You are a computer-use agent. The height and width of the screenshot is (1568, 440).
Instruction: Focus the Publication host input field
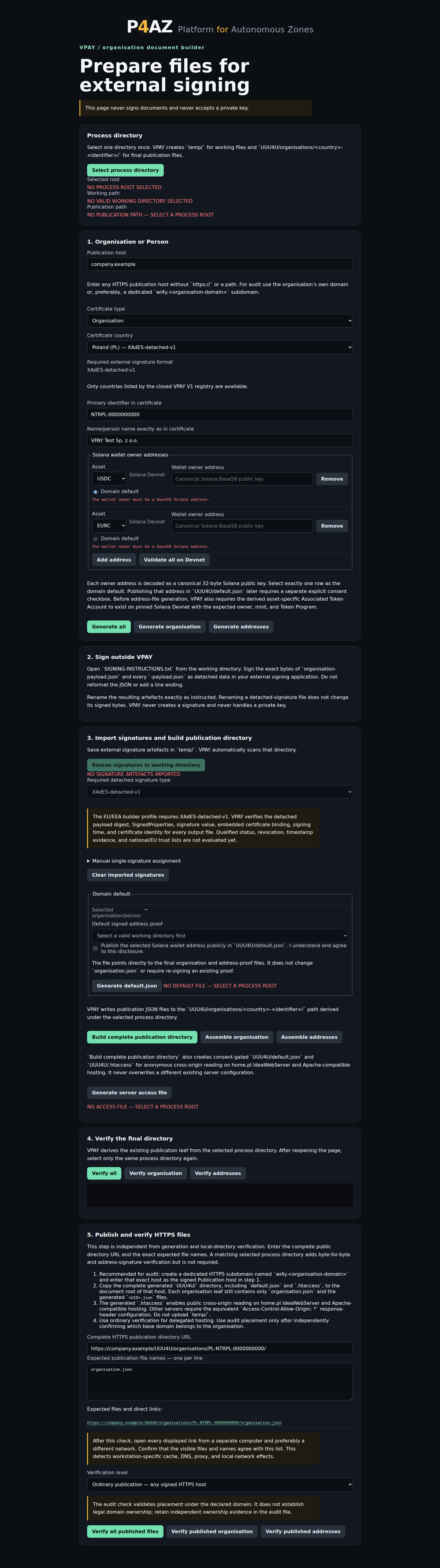coord(220,264)
